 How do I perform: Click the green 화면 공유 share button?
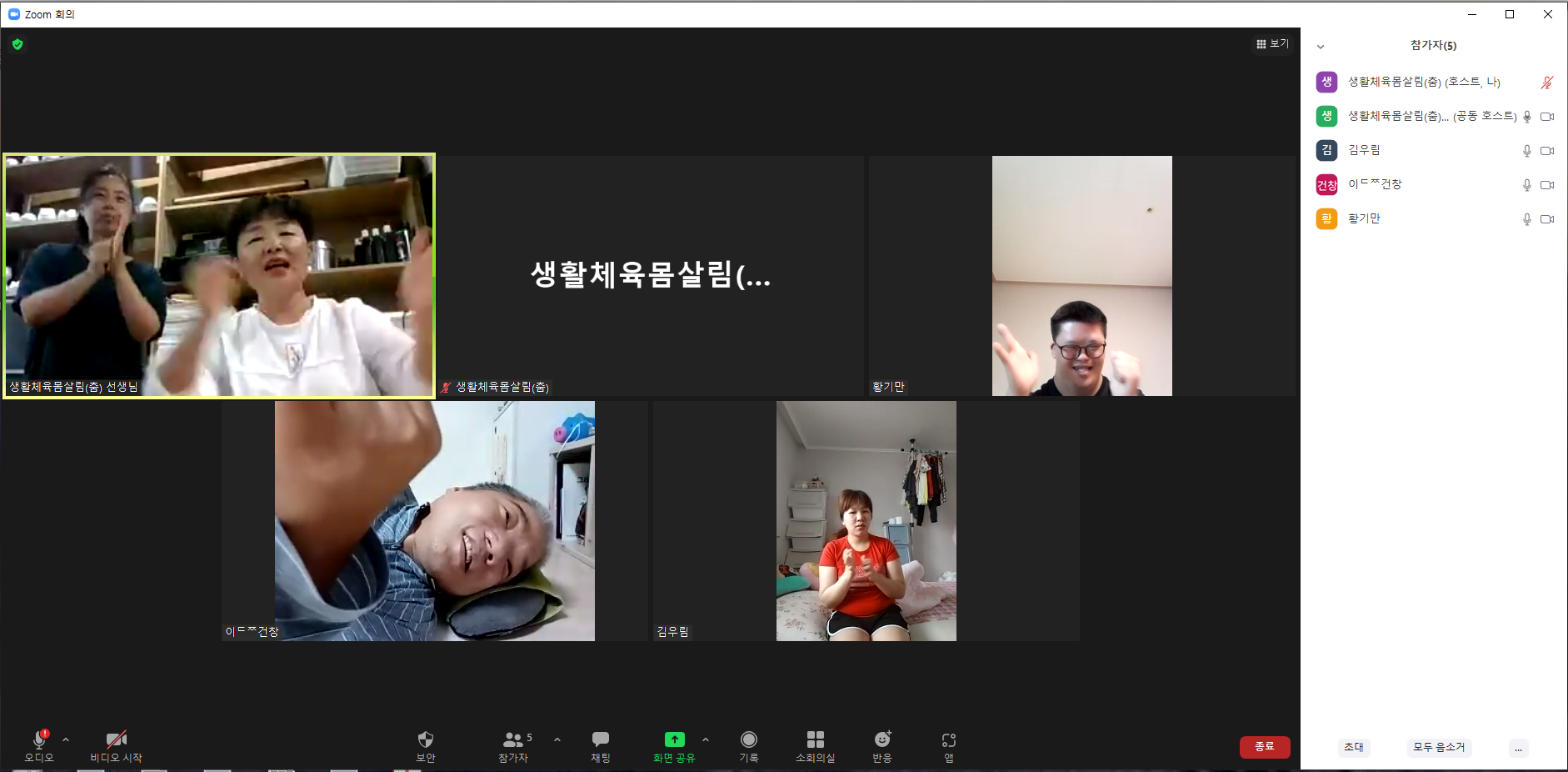pyautogui.click(x=674, y=746)
